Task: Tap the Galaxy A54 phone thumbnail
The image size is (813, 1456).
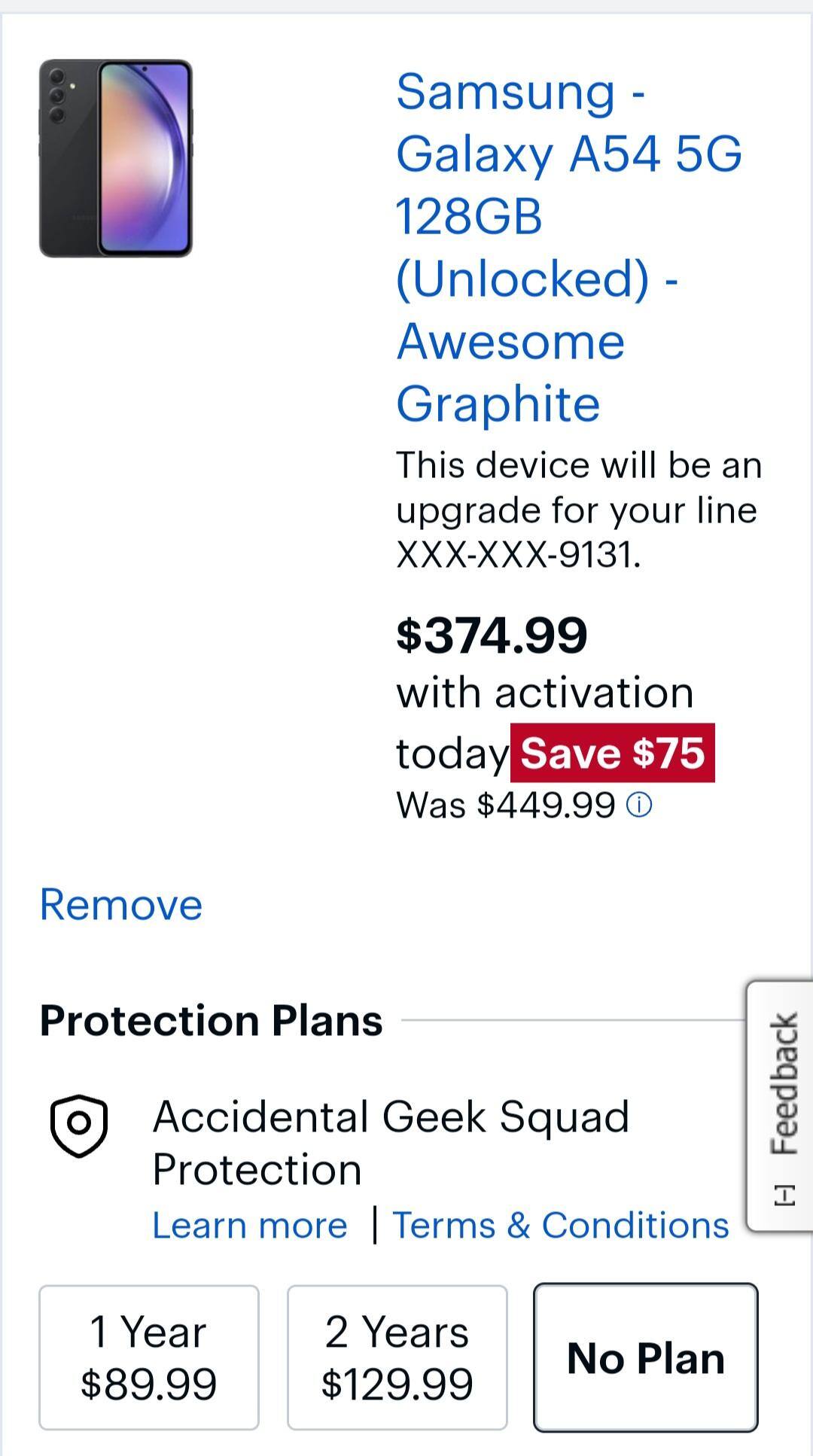Action: [116, 158]
